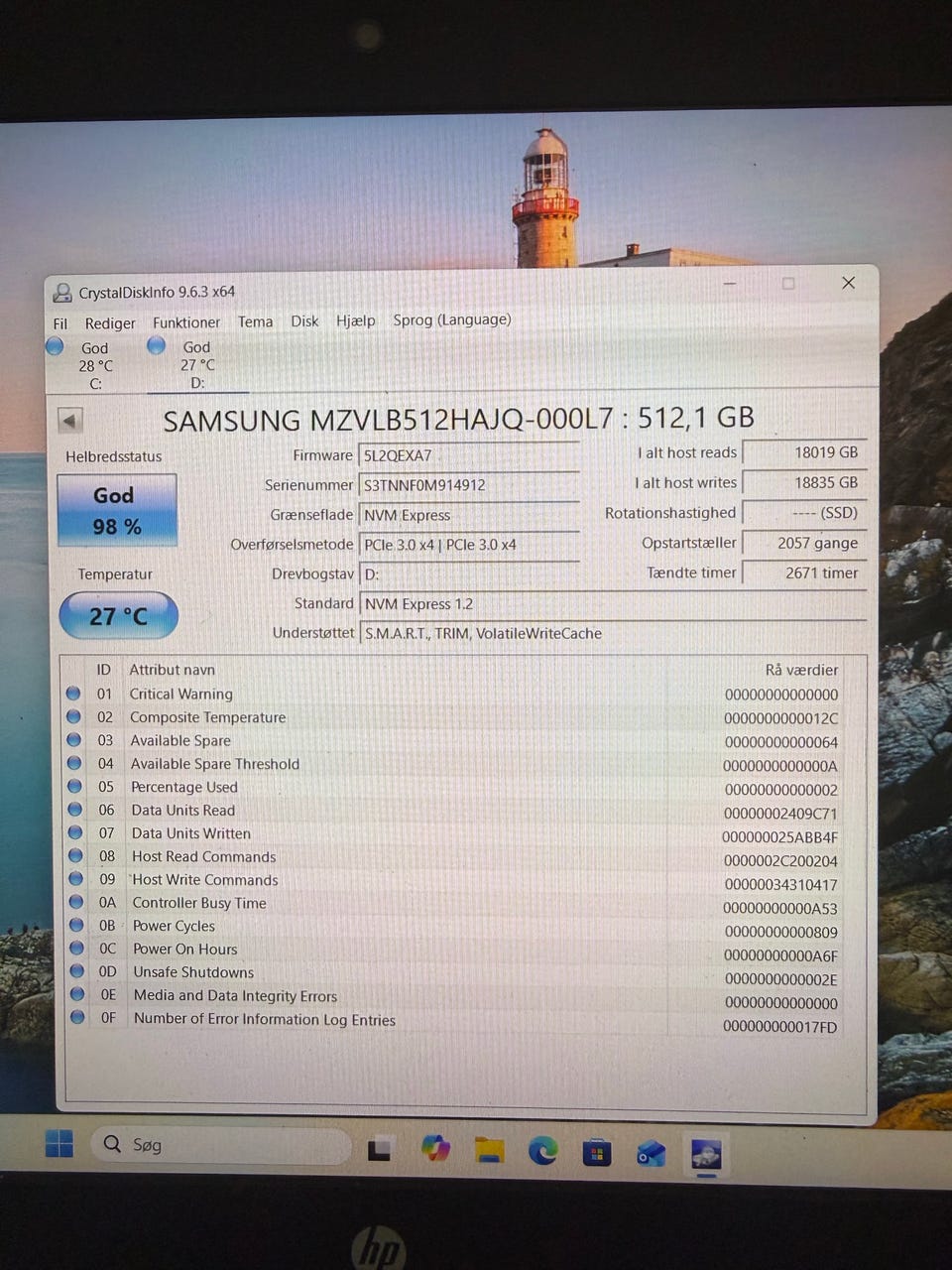Click the Host Write Commands status dot
The width and height of the screenshot is (952, 1270).
pyautogui.click(x=76, y=878)
